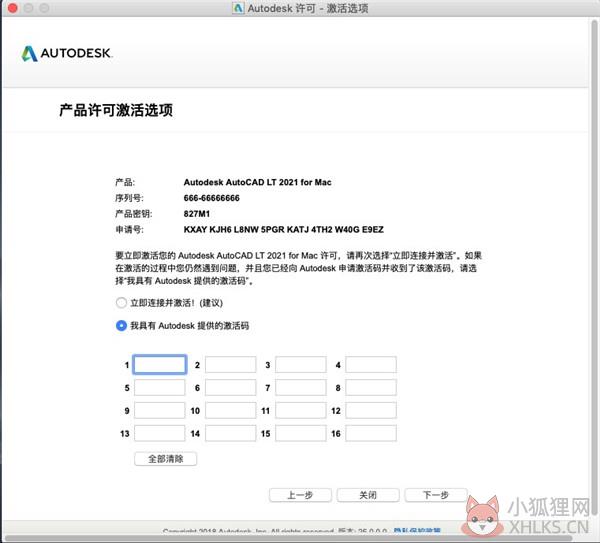Click activation code field 8
The image size is (600, 543).
click(371, 388)
